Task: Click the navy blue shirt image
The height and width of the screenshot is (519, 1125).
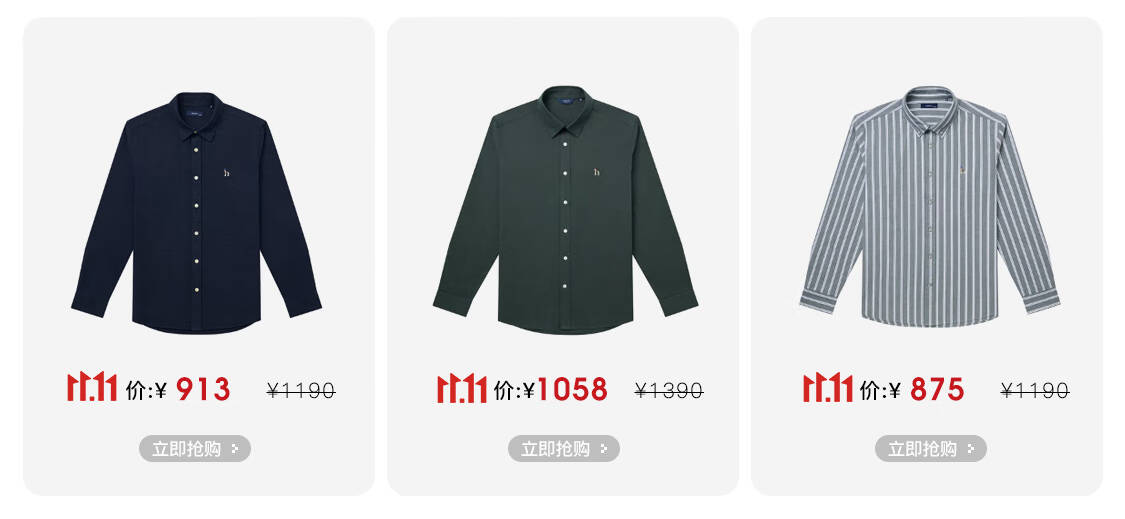Action: (x=196, y=212)
